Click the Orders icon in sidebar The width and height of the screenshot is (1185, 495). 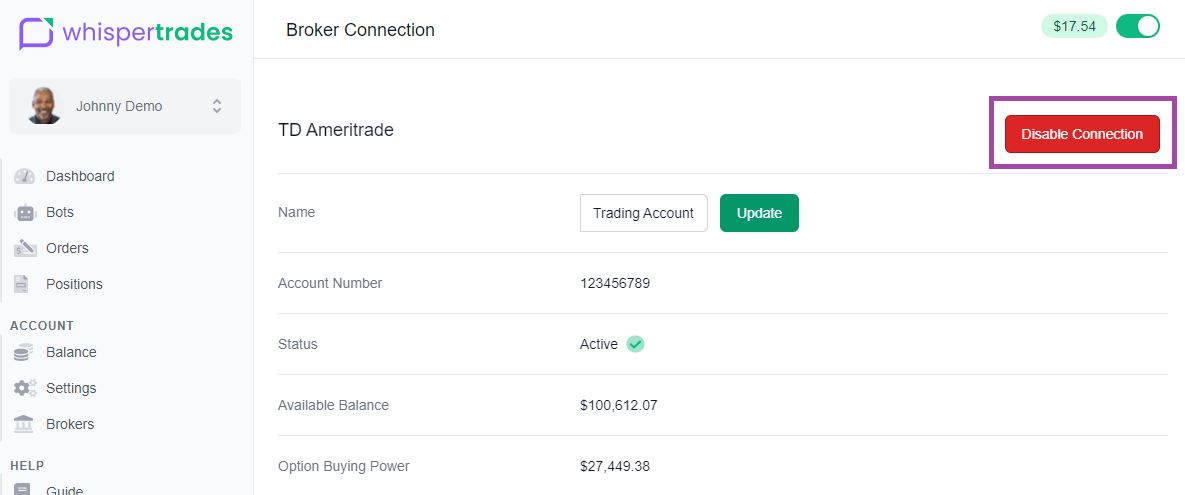click(25, 248)
